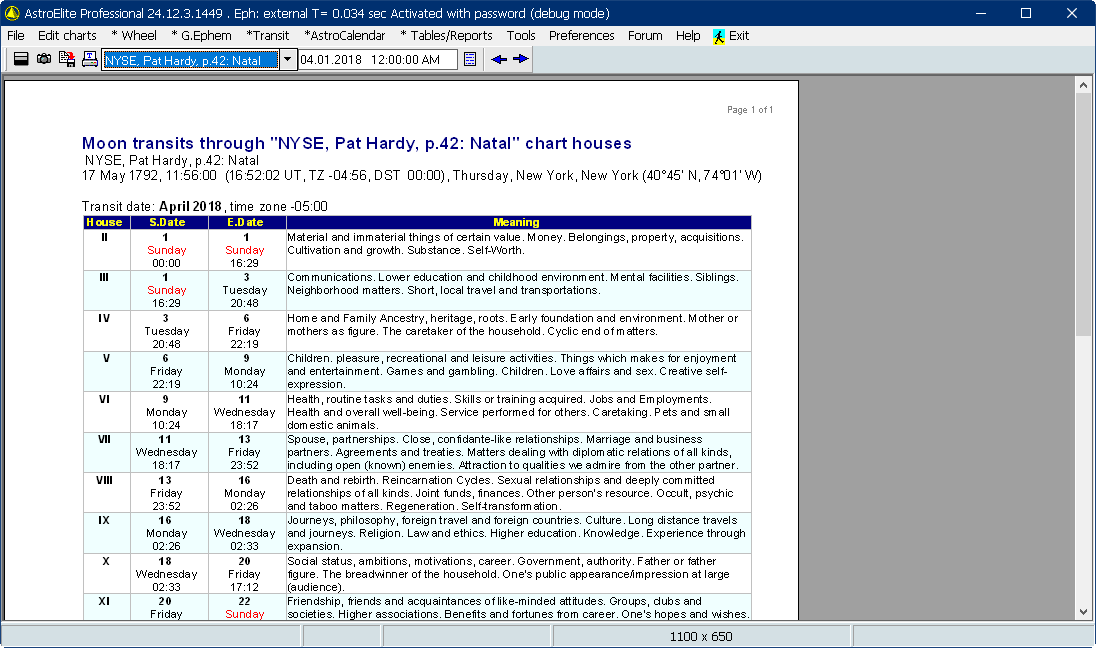Image resolution: width=1096 pixels, height=648 pixels.
Task: Click house 'VII' row label
Action: (104, 440)
